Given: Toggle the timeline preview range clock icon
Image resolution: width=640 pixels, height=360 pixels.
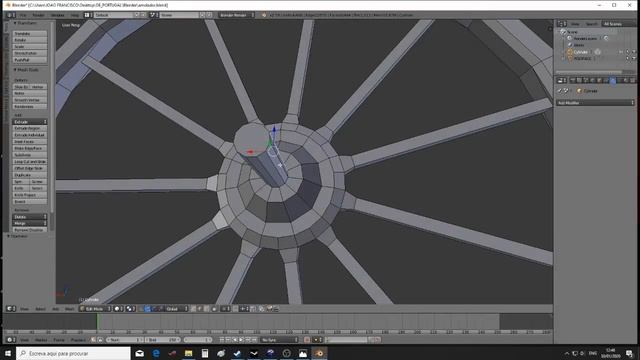Looking at the screenshot, I should tap(93, 340).
